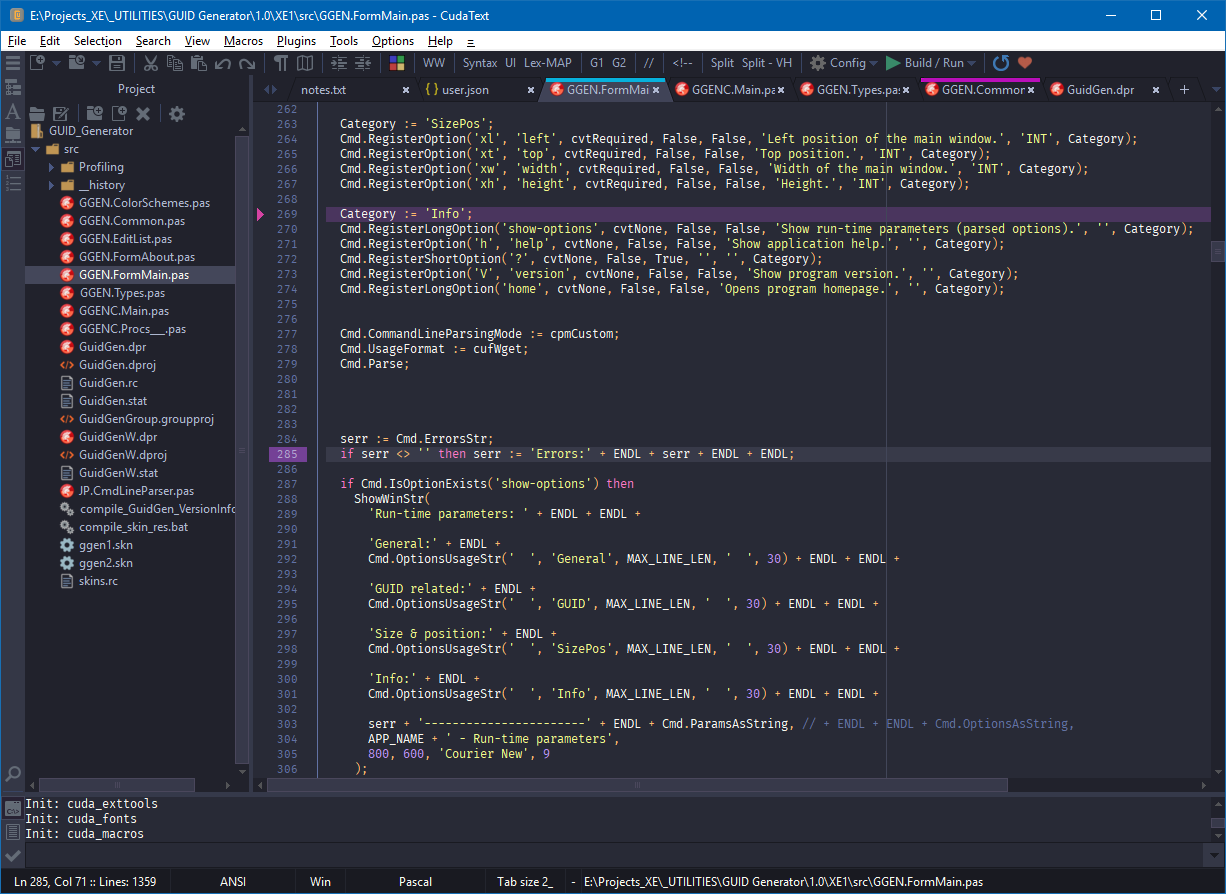Screen dimensions: 1226x894
Task: Click the blue reload arrow icon
Action: click(1000, 63)
